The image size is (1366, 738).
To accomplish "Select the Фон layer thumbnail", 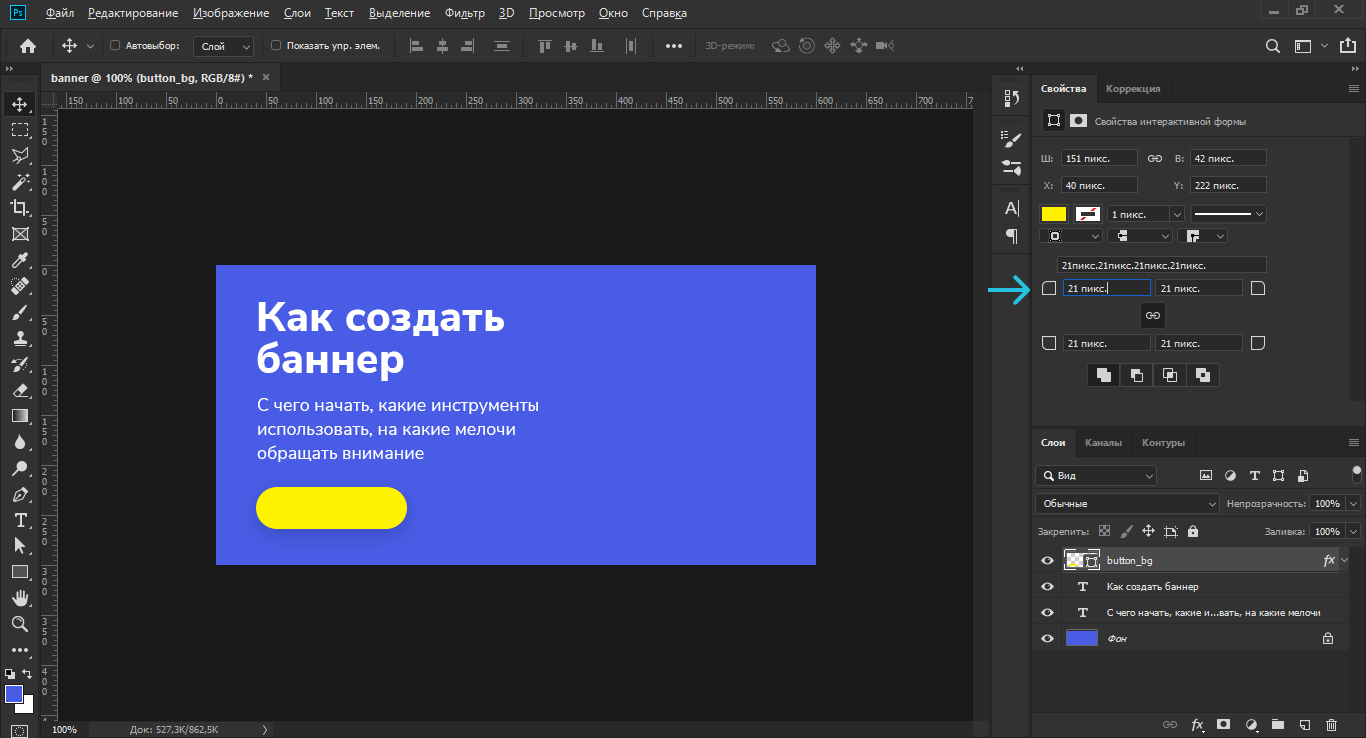I will point(1082,639).
